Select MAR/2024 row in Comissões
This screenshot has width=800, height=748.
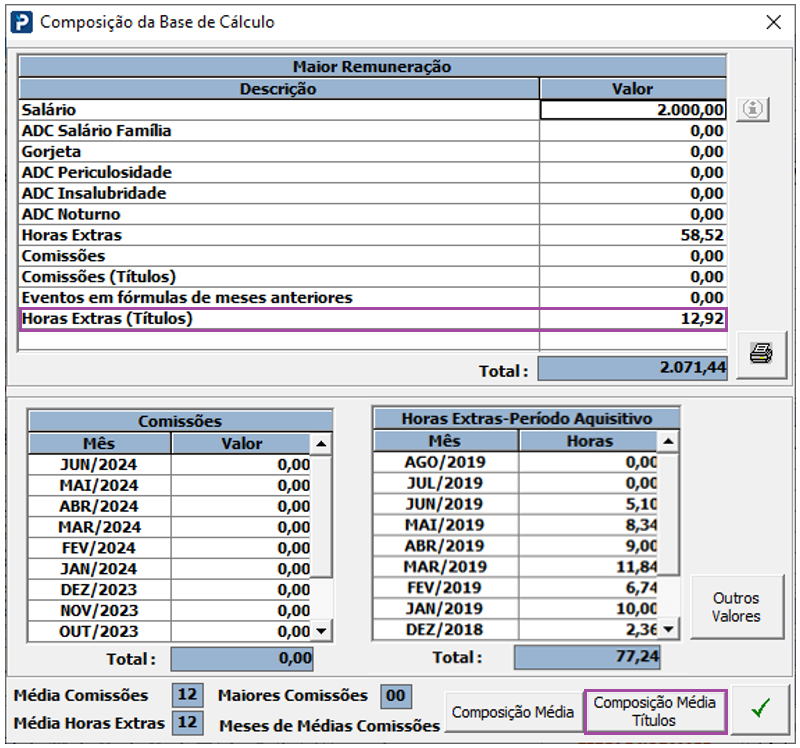(x=169, y=528)
